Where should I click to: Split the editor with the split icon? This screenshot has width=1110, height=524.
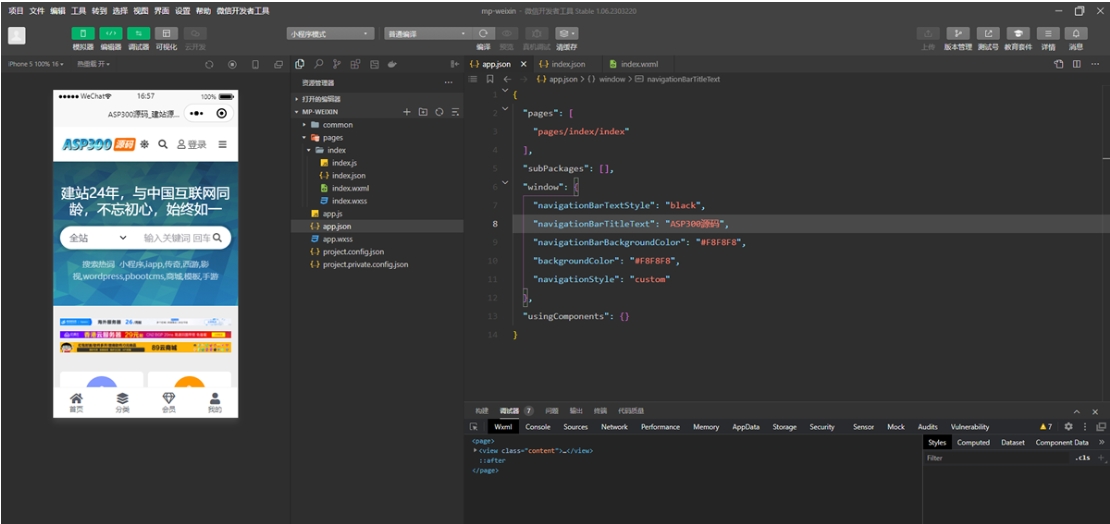click(1077, 64)
